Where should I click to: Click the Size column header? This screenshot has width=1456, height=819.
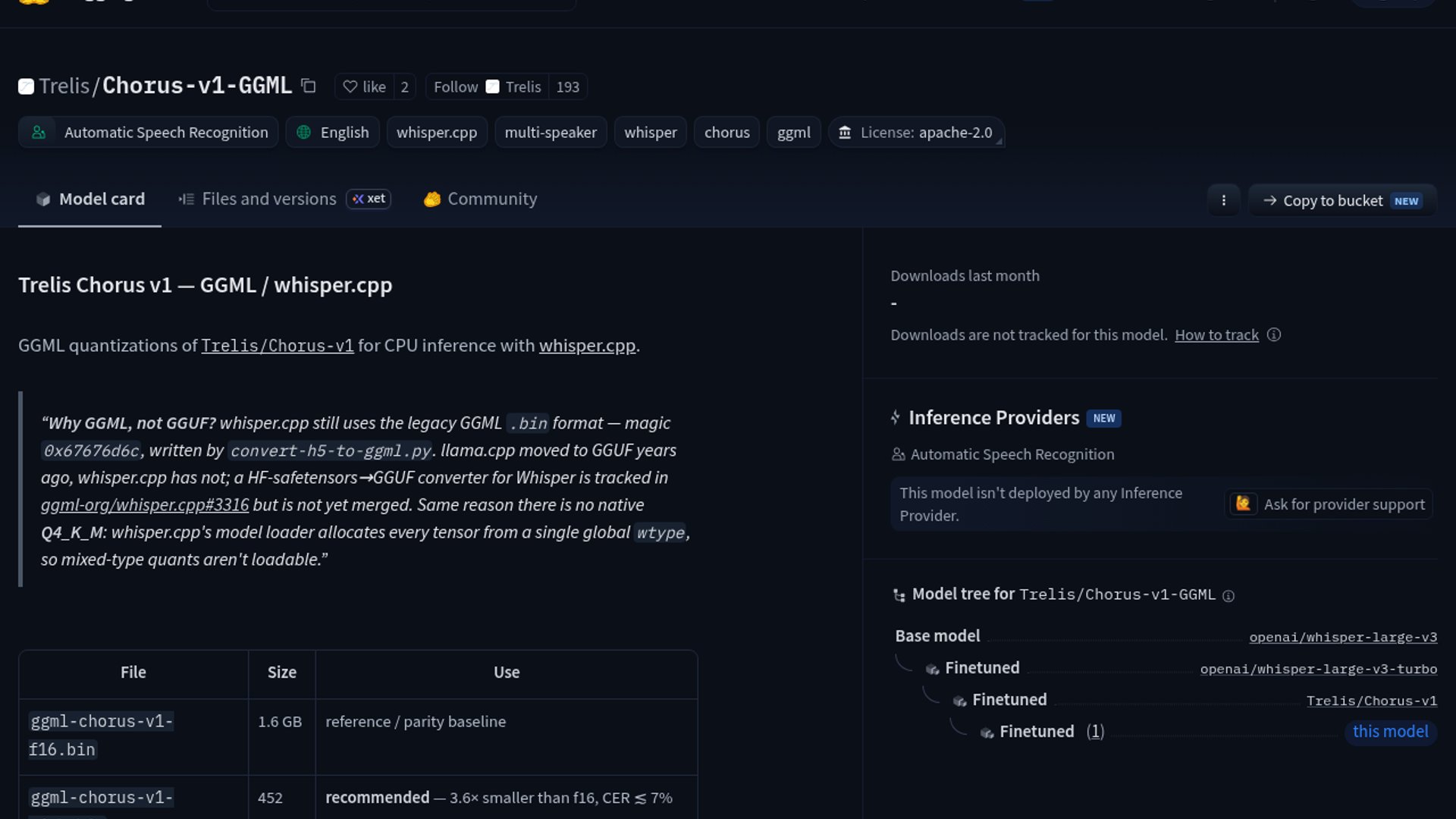click(x=282, y=673)
